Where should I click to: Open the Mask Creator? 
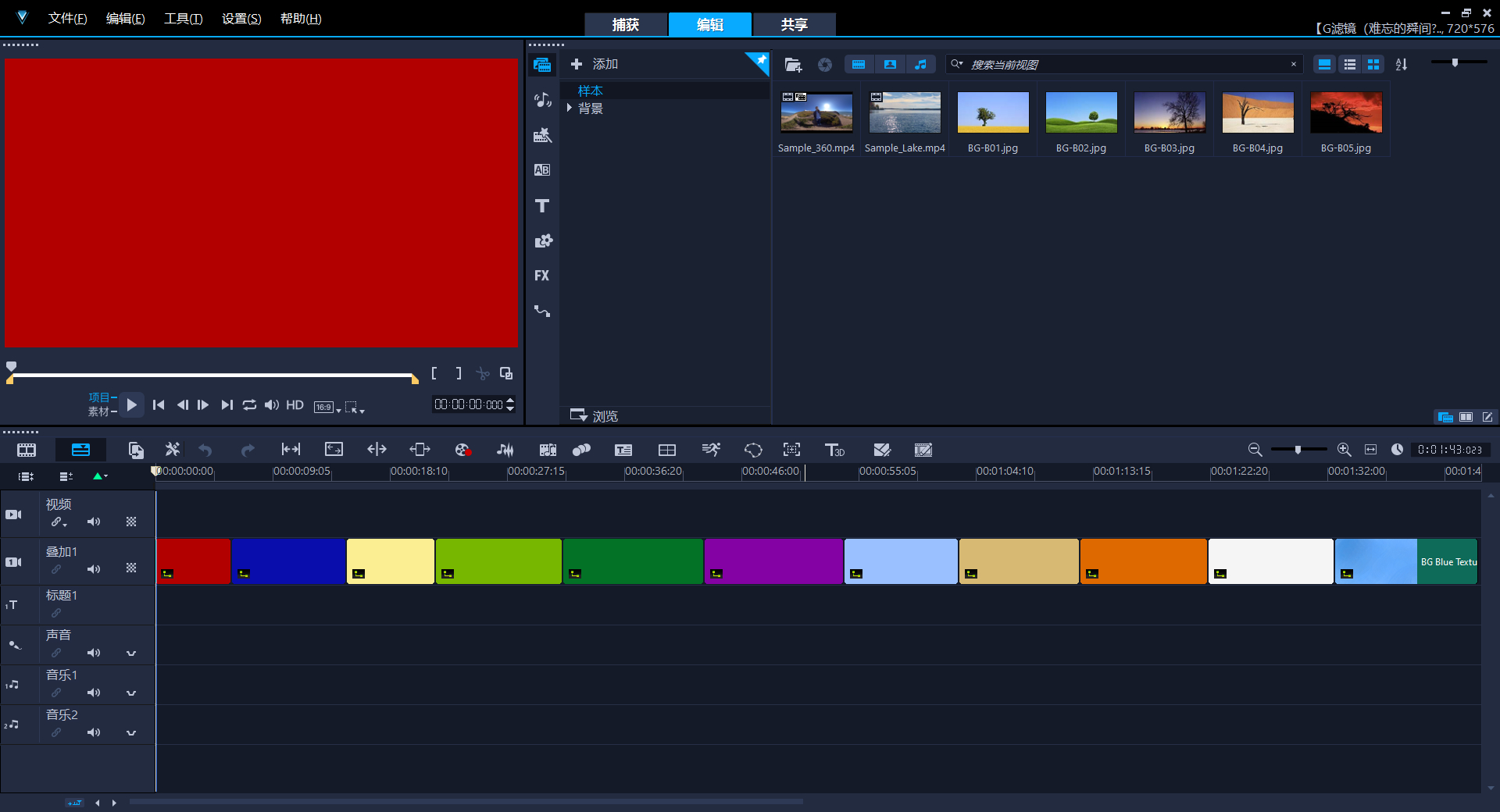coord(753,450)
